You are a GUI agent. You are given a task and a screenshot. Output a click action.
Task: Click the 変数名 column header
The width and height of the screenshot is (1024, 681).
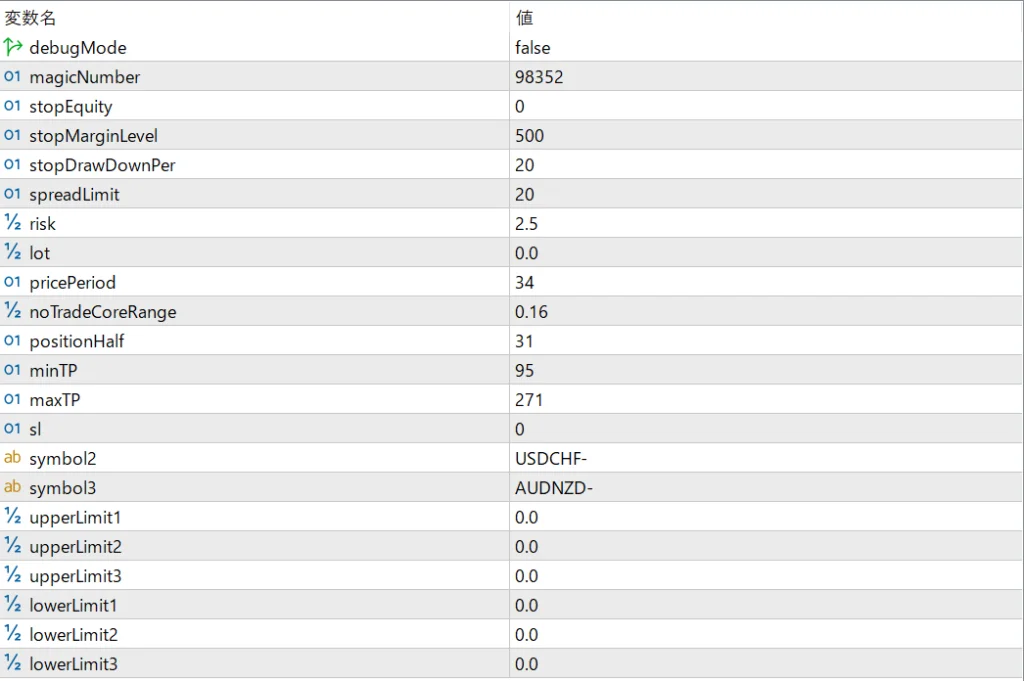coord(31,18)
